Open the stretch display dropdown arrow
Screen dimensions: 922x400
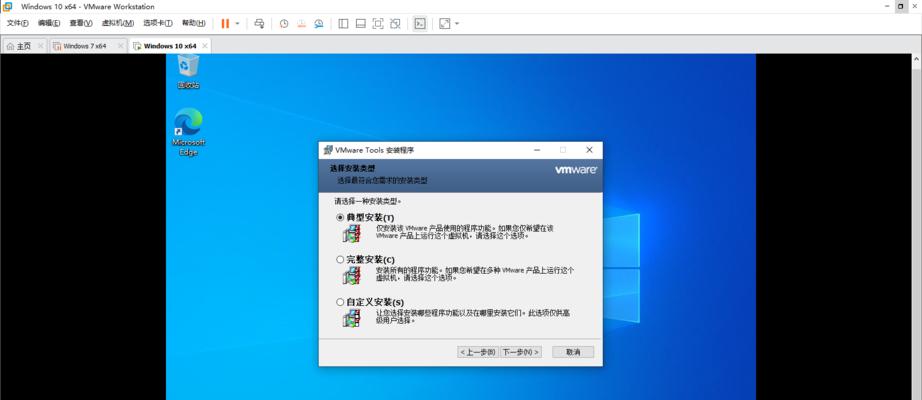(457, 24)
